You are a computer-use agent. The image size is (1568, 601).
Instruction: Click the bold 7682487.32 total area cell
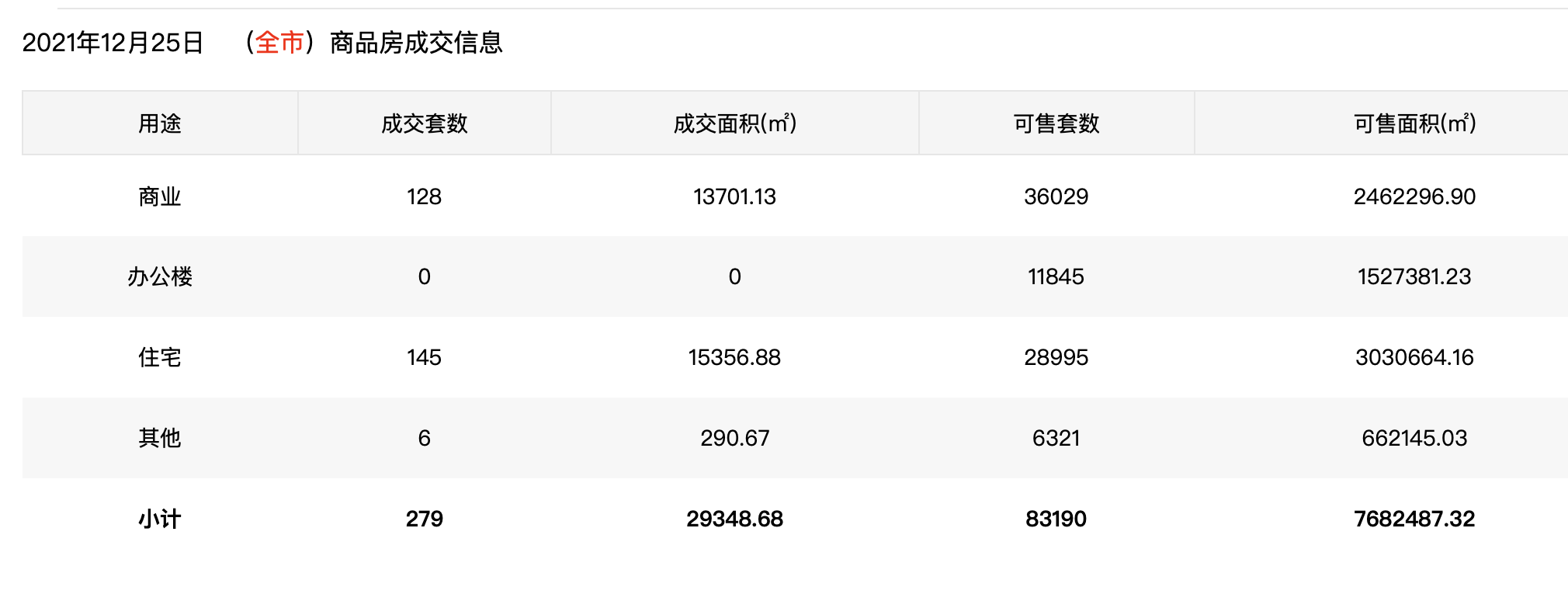click(1414, 519)
